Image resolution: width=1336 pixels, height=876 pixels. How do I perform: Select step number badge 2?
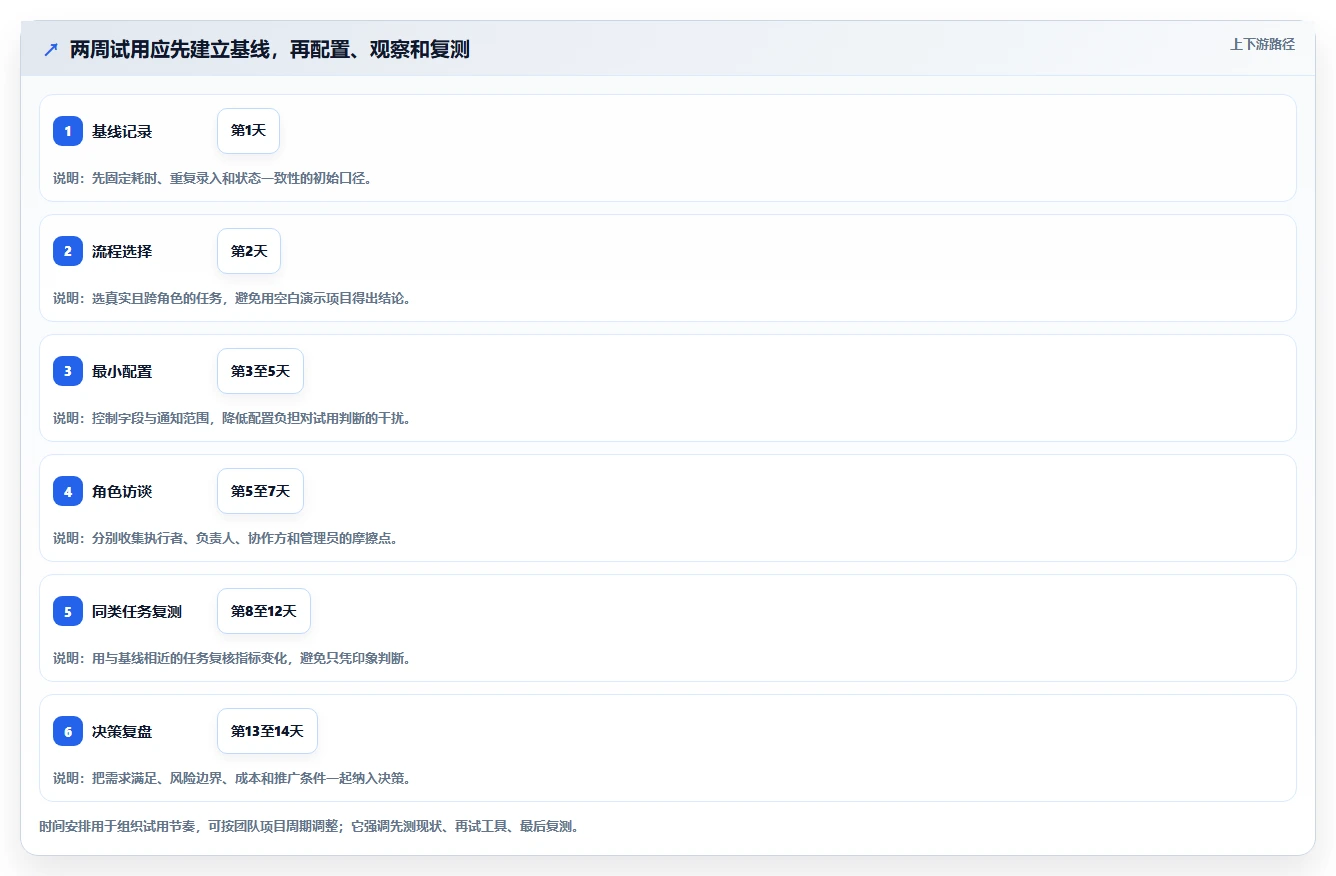pyautogui.click(x=68, y=251)
